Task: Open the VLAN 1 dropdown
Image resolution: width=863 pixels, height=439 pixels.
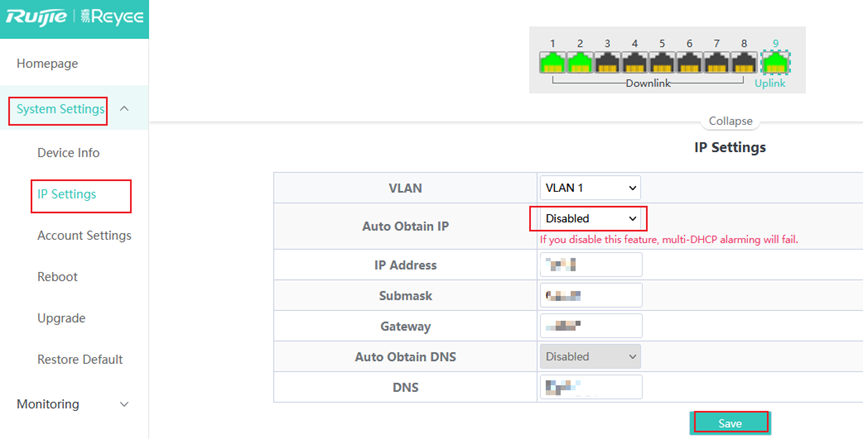Action: tap(590, 187)
